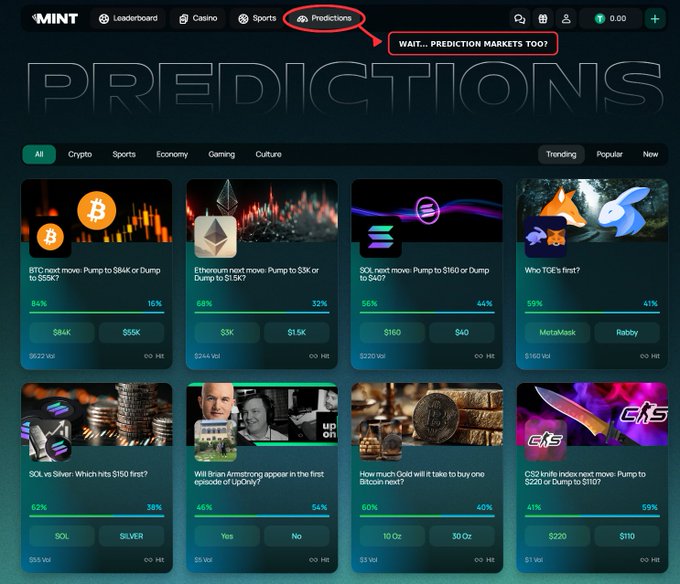The height and width of the screenshot is (584, 680).
Task: Pick SILVER in SOL vs Silver market
Action: click(x=131, y=536)
